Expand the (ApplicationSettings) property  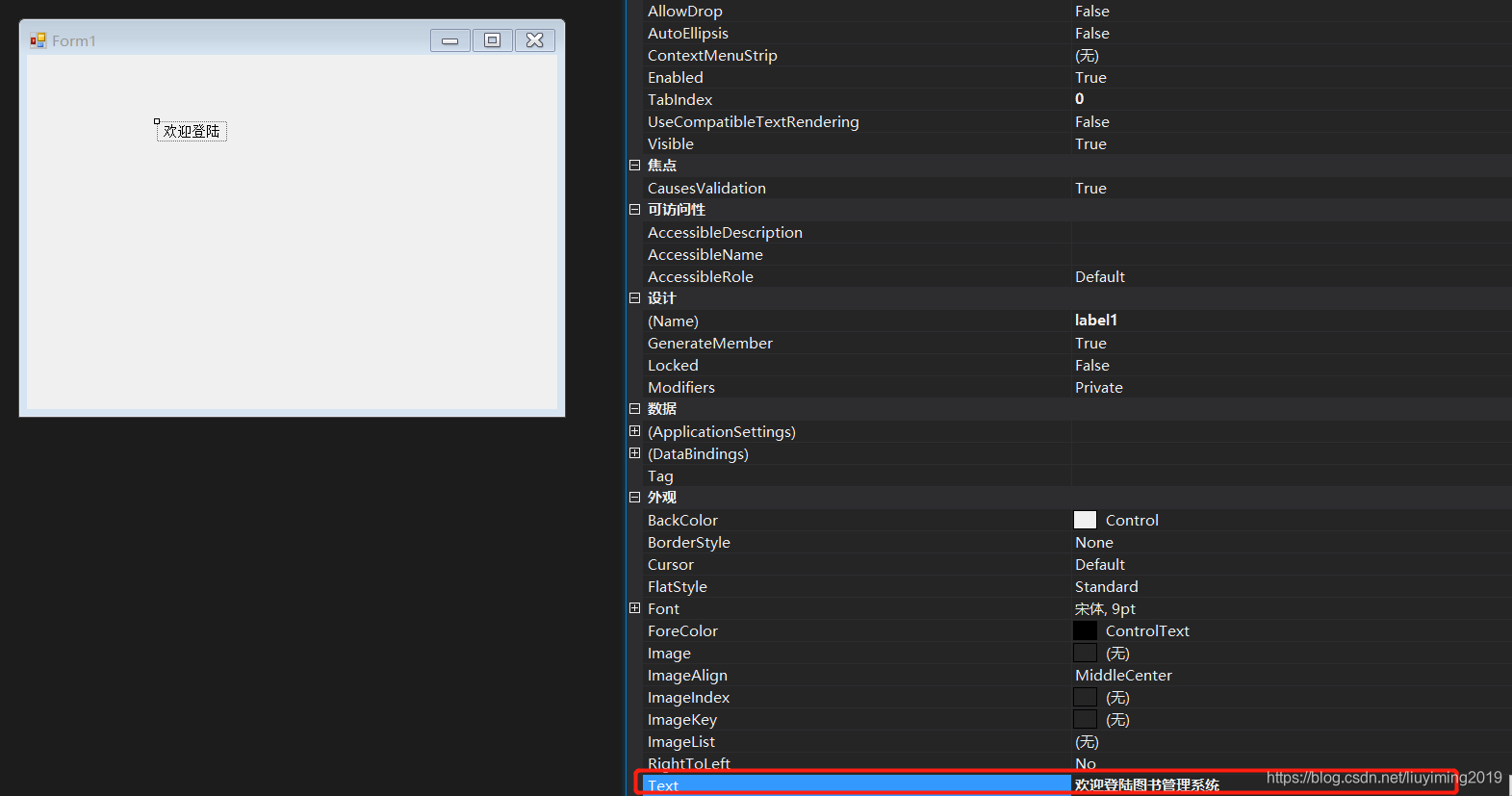coord(634,431)
